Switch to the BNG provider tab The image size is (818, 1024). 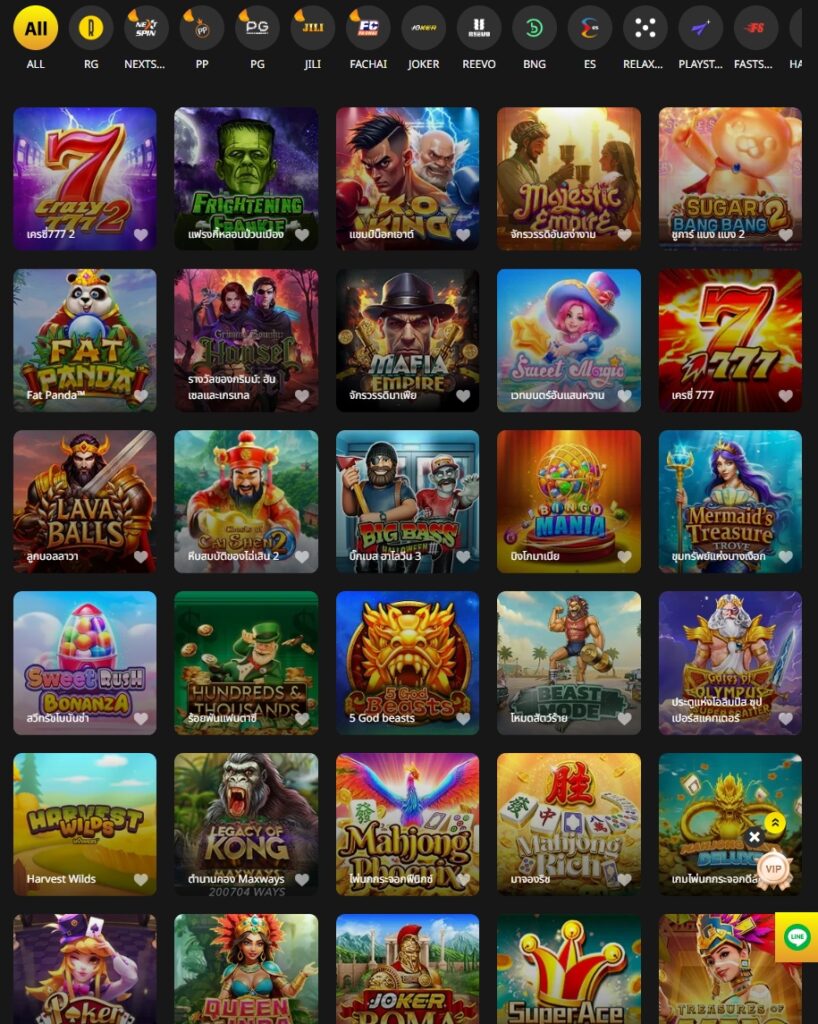click(x=534, y=28)
